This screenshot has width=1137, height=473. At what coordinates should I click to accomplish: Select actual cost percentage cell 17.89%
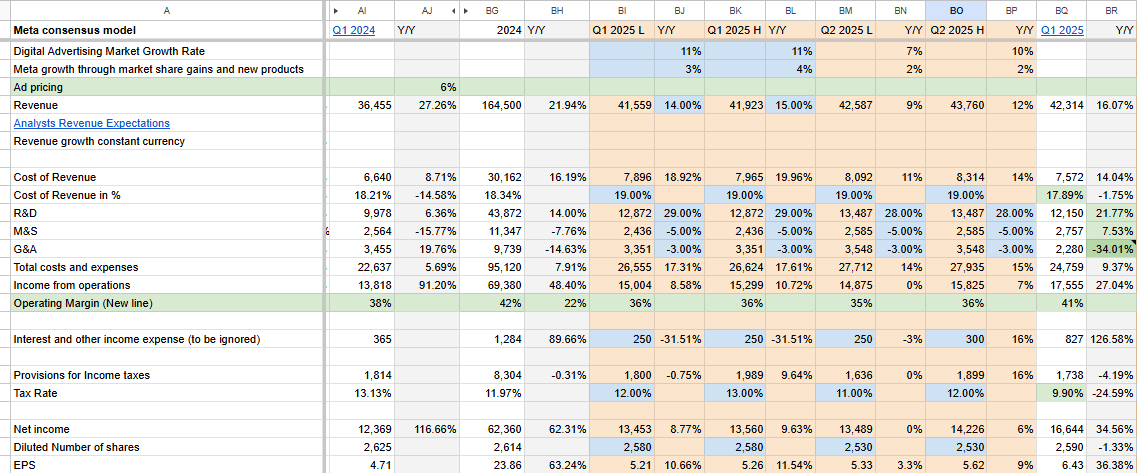(1062, 195)
